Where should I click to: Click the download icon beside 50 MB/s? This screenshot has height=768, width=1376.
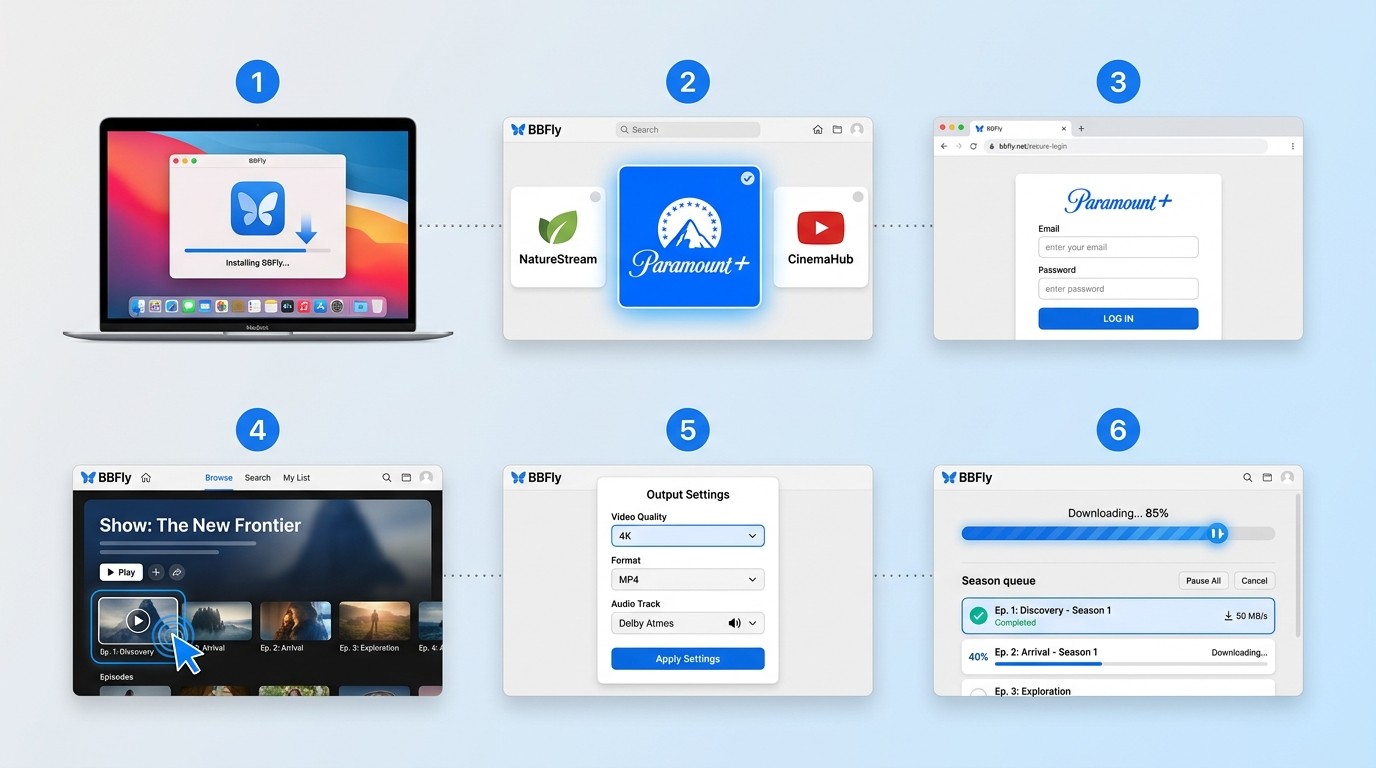click(1228, 616)
